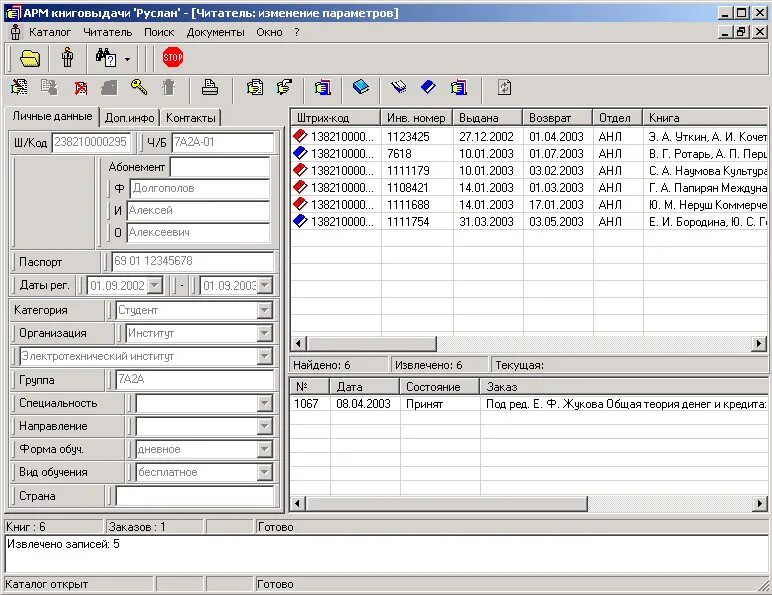Screen dimensions: 772x595
Task: Open the Документы menu
Action: click(x=215, y=32)
